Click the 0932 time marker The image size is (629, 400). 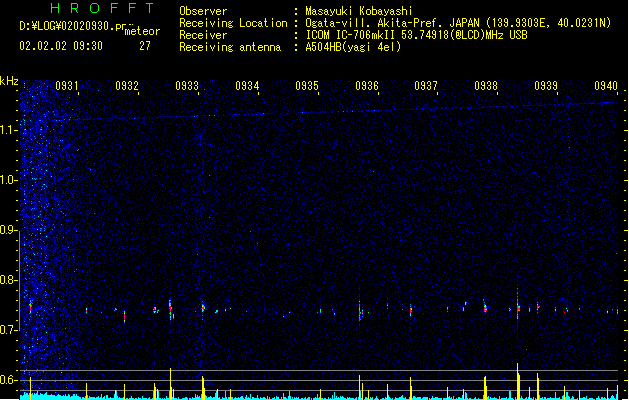click(127, 86)
